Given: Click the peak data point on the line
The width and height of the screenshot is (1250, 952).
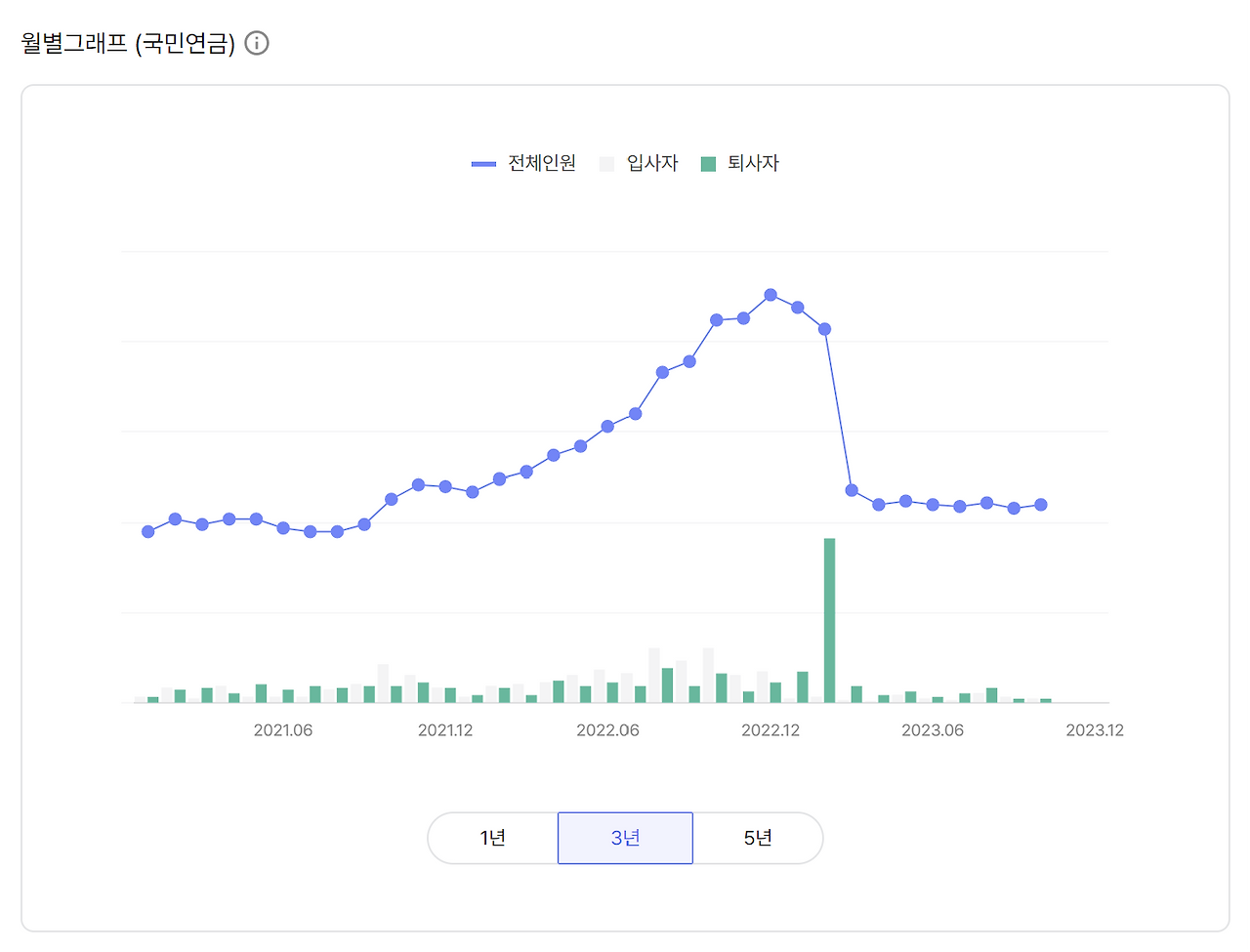Looking at the screenshot, I should click(x=771, y=295).
